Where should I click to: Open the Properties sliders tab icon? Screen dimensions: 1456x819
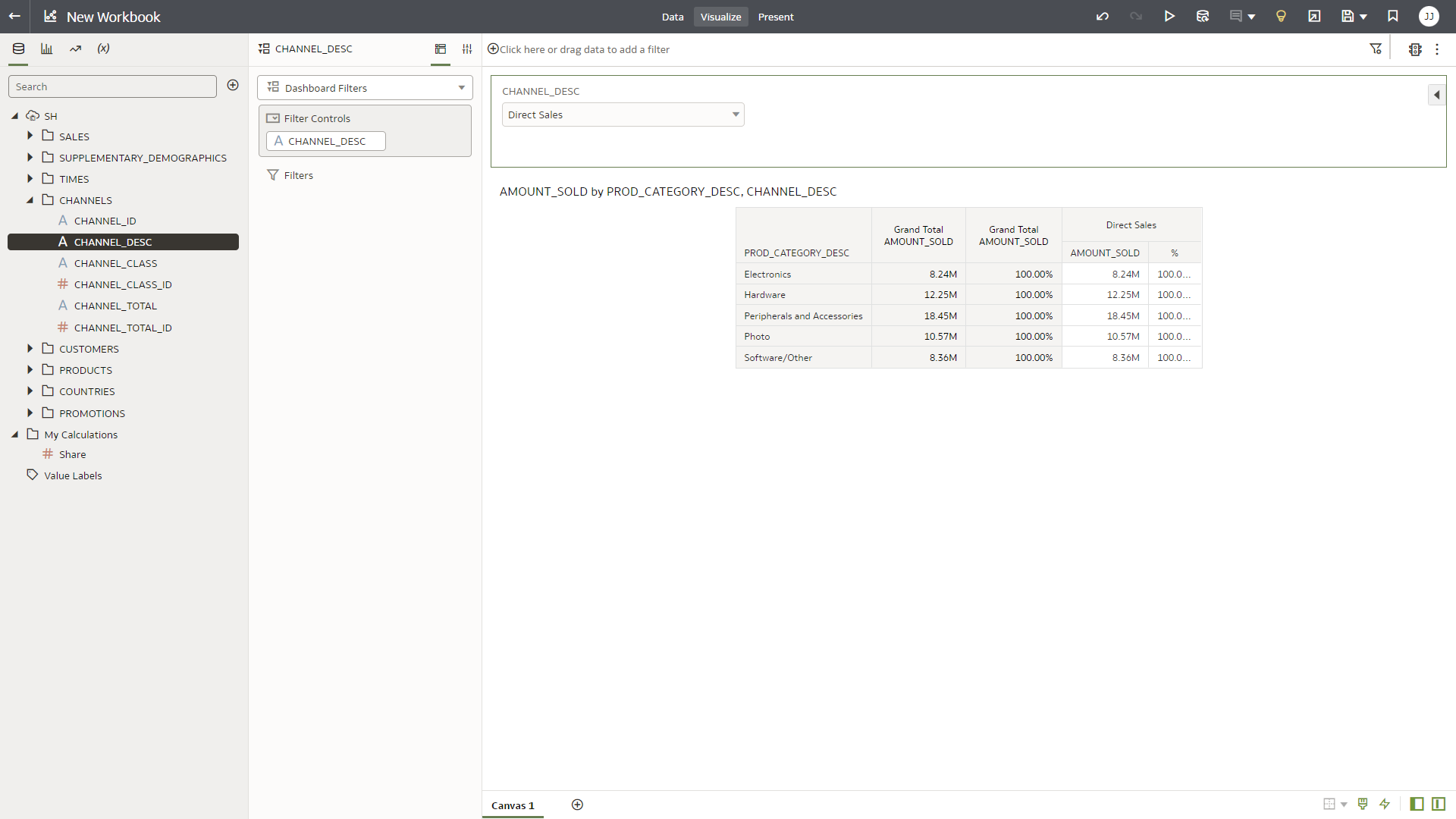[x=467, y=49]
